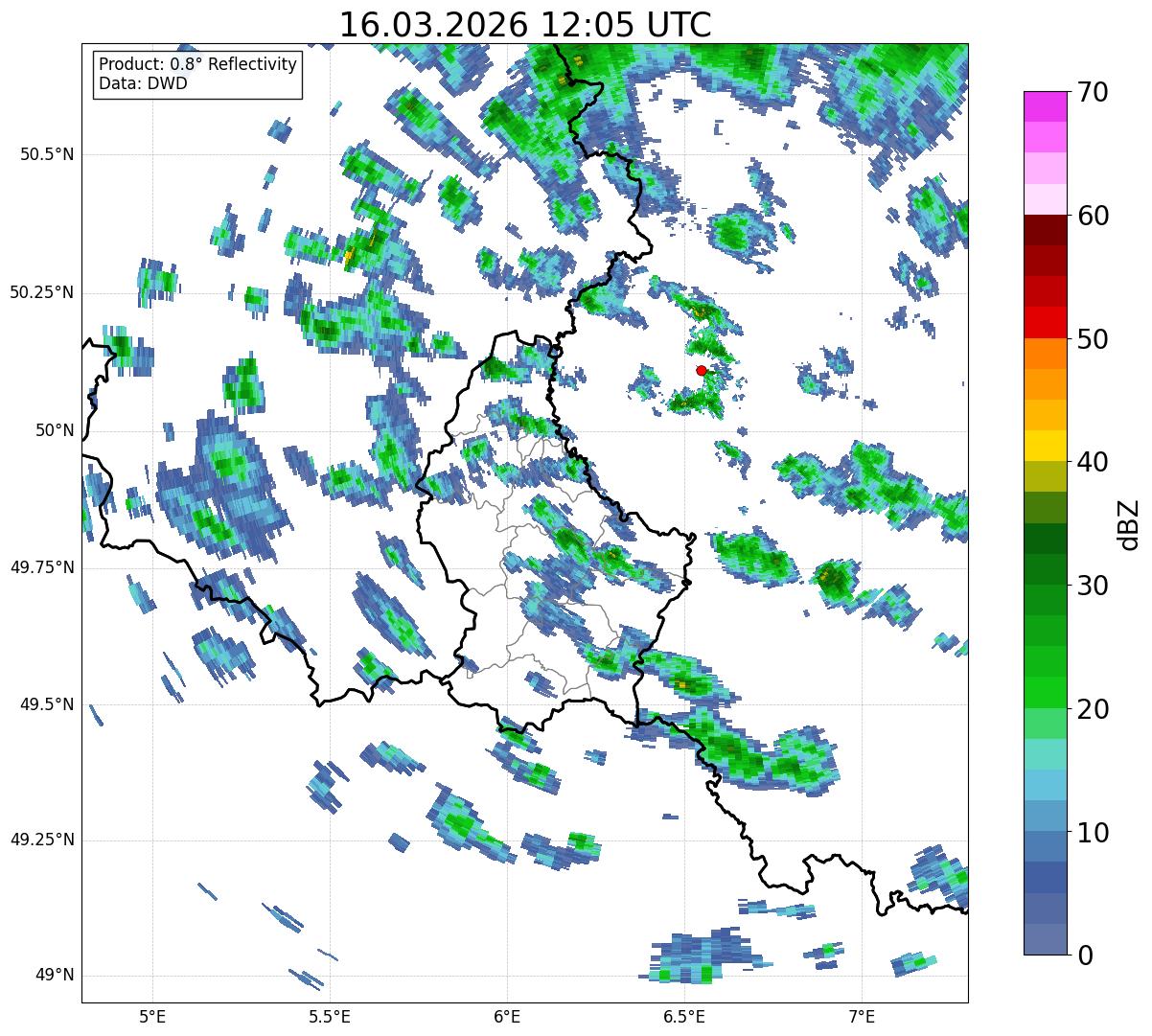Click the red station marker dot
Viewport: 1152px width, 1036px height.
pyautogui.click(x=702, y=370)
